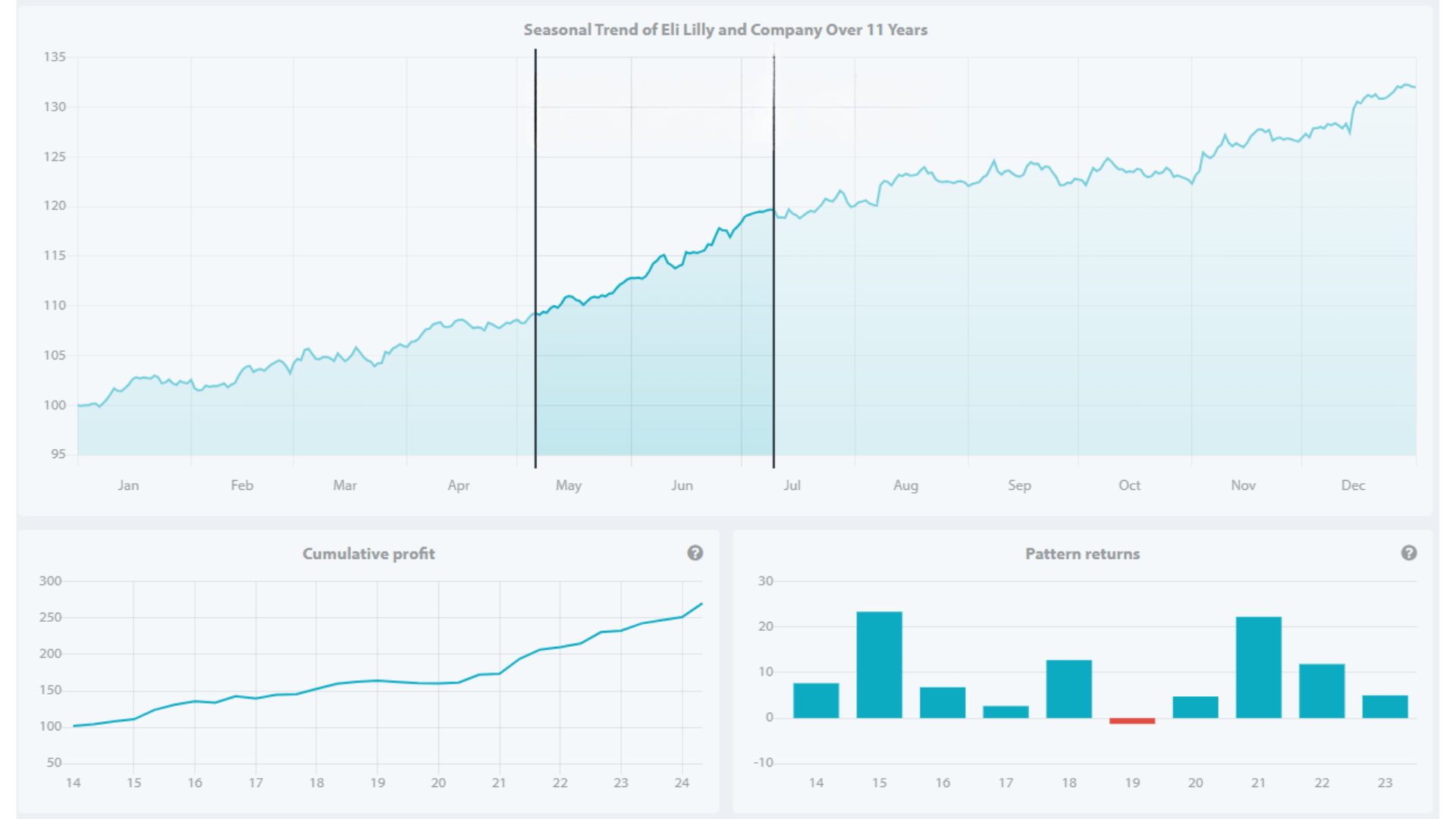Click the Cumulative profit help icon

point(695,553)
